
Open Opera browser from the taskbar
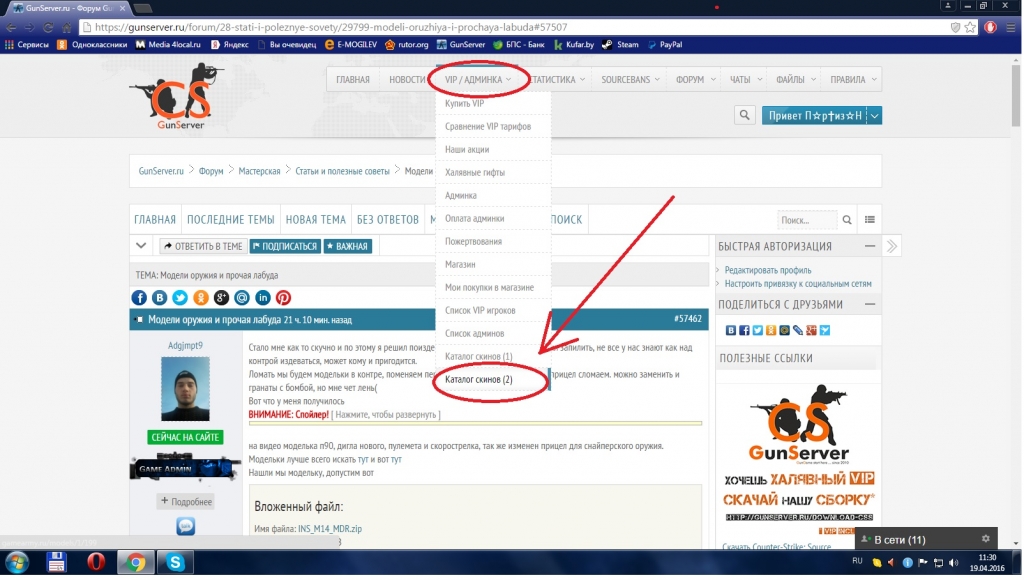point(95,562)
